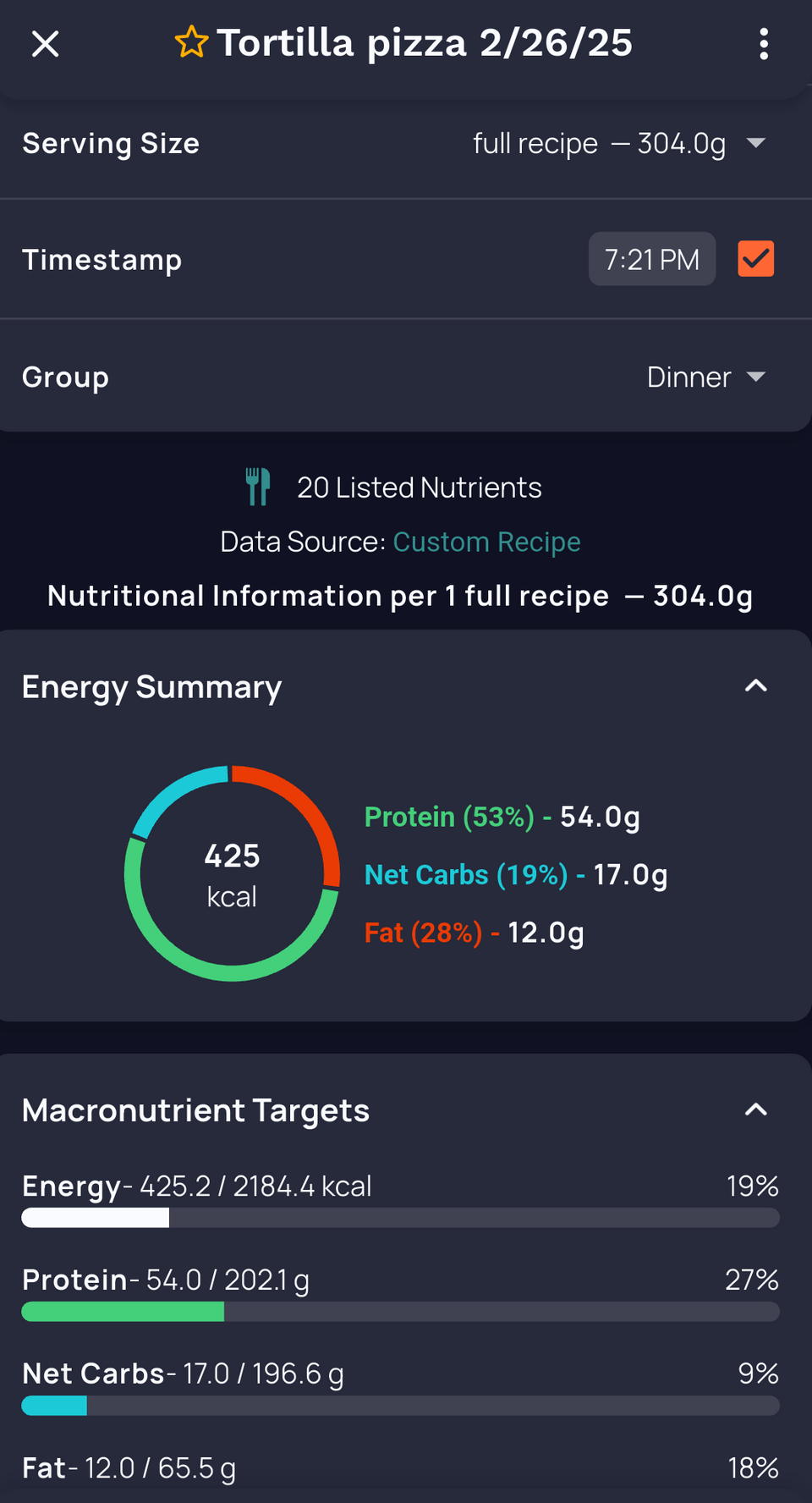The image size is (812, 1503).
Task: Uncheck the Timestamp checkbox
Action: [755, 259]
